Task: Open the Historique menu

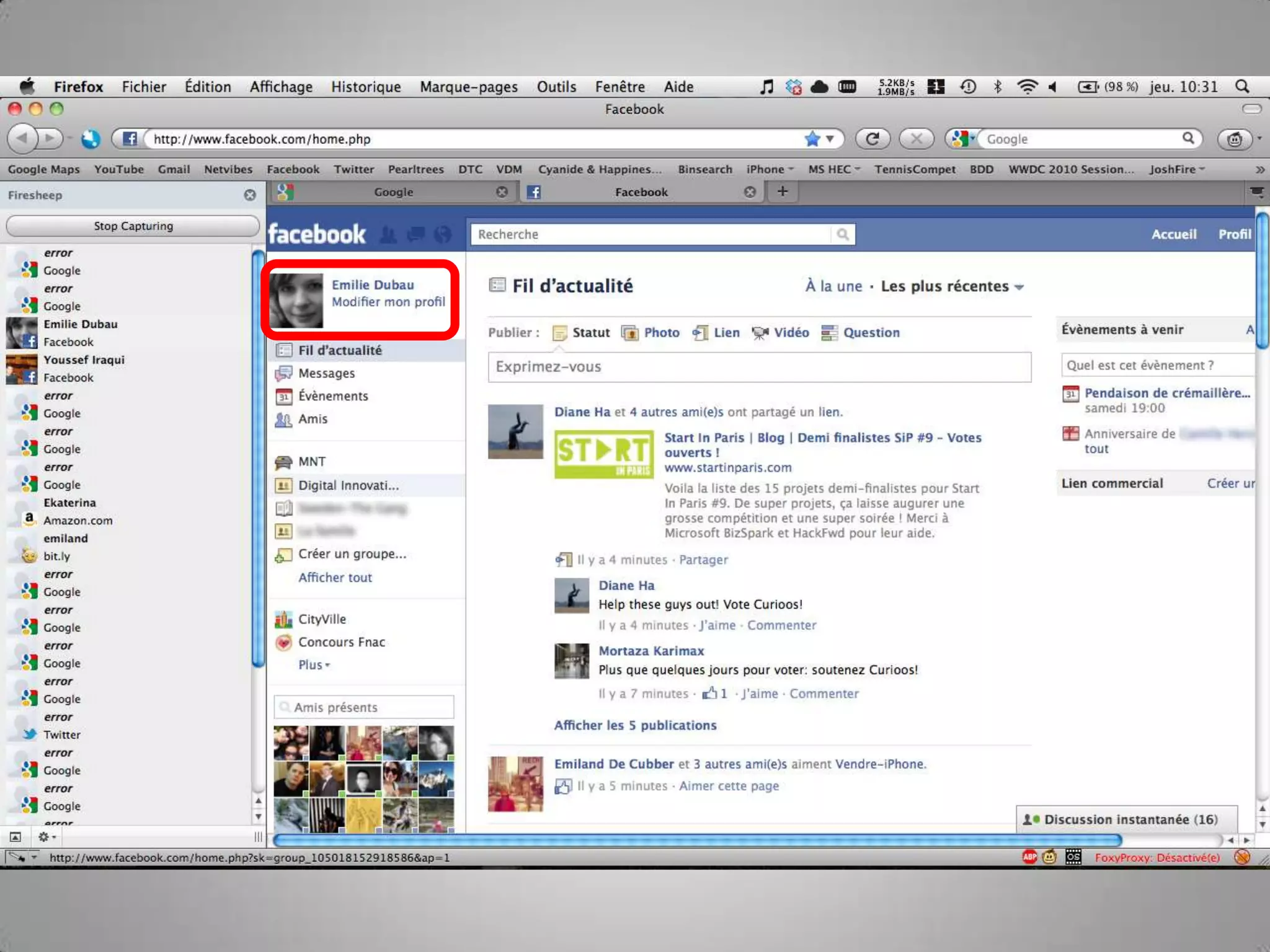Action: [366, 87]
